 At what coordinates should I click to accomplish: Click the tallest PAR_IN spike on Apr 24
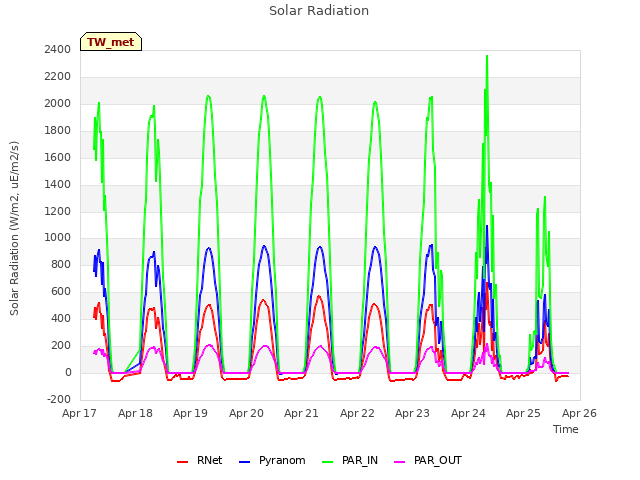(487, 56)
